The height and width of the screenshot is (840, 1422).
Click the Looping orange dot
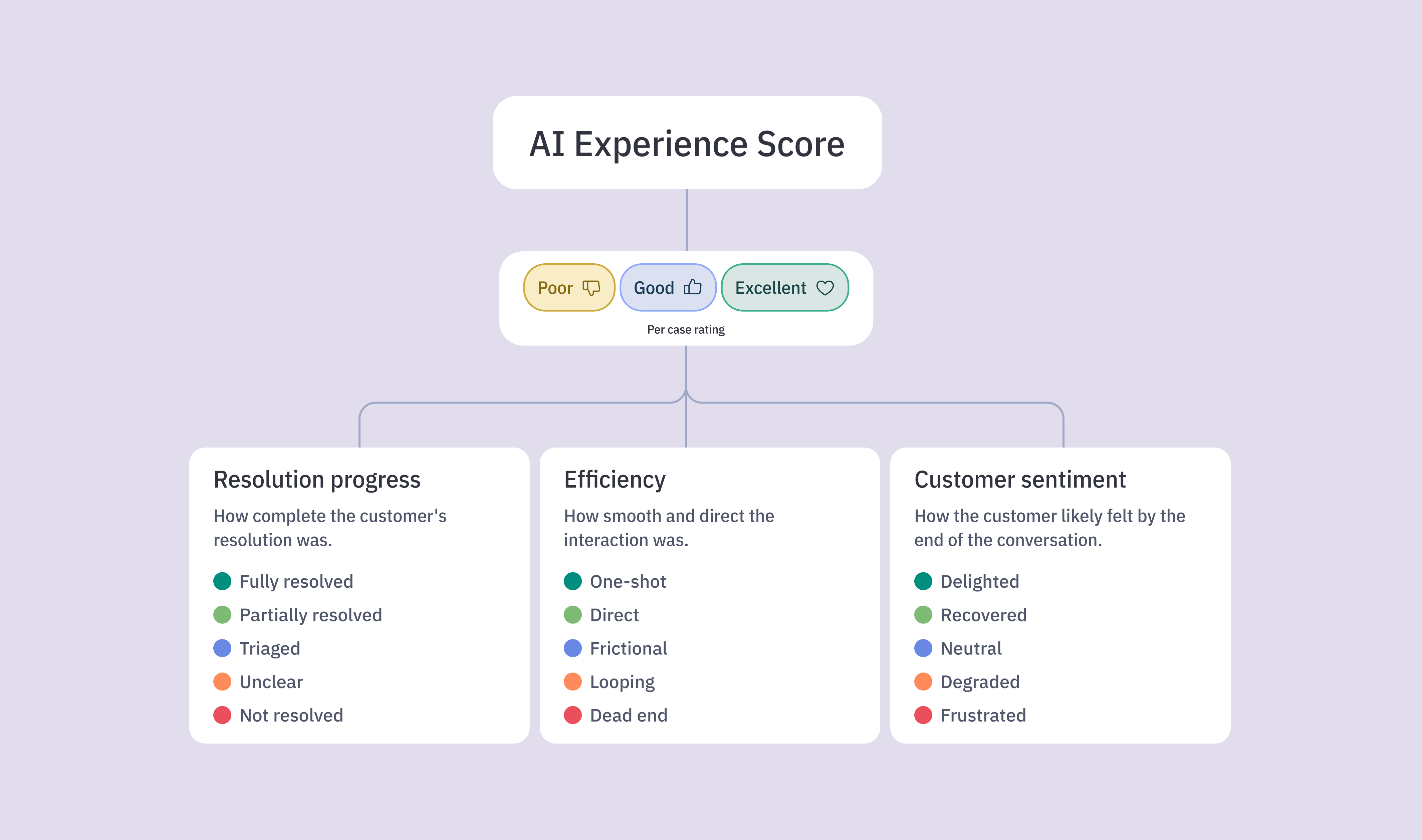click(x=573, y=681)
